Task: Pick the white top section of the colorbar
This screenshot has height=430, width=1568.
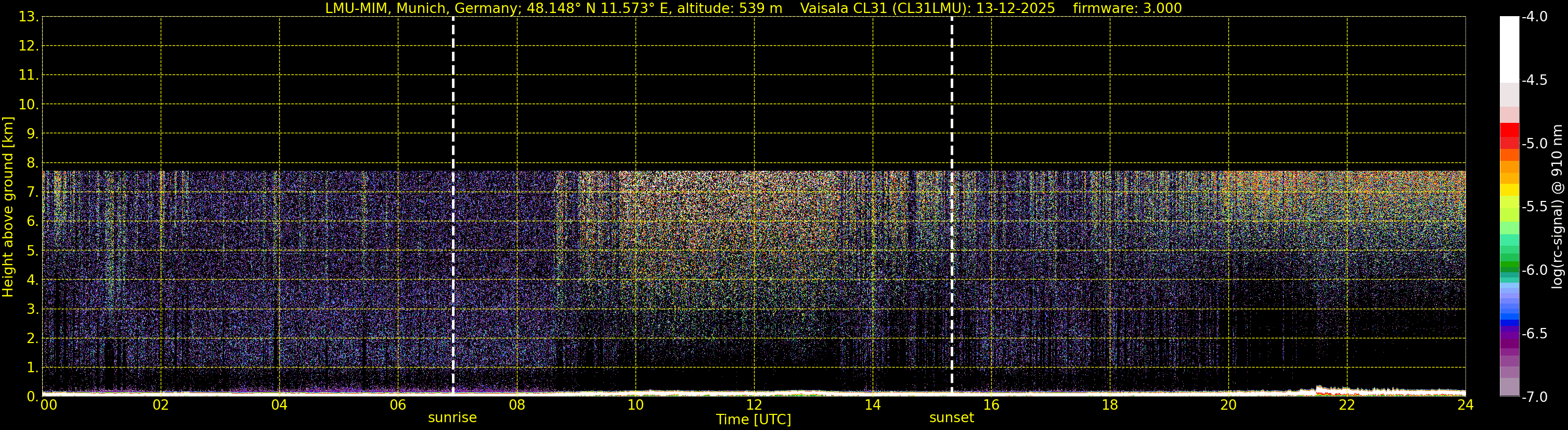Action: point(1509,49)
